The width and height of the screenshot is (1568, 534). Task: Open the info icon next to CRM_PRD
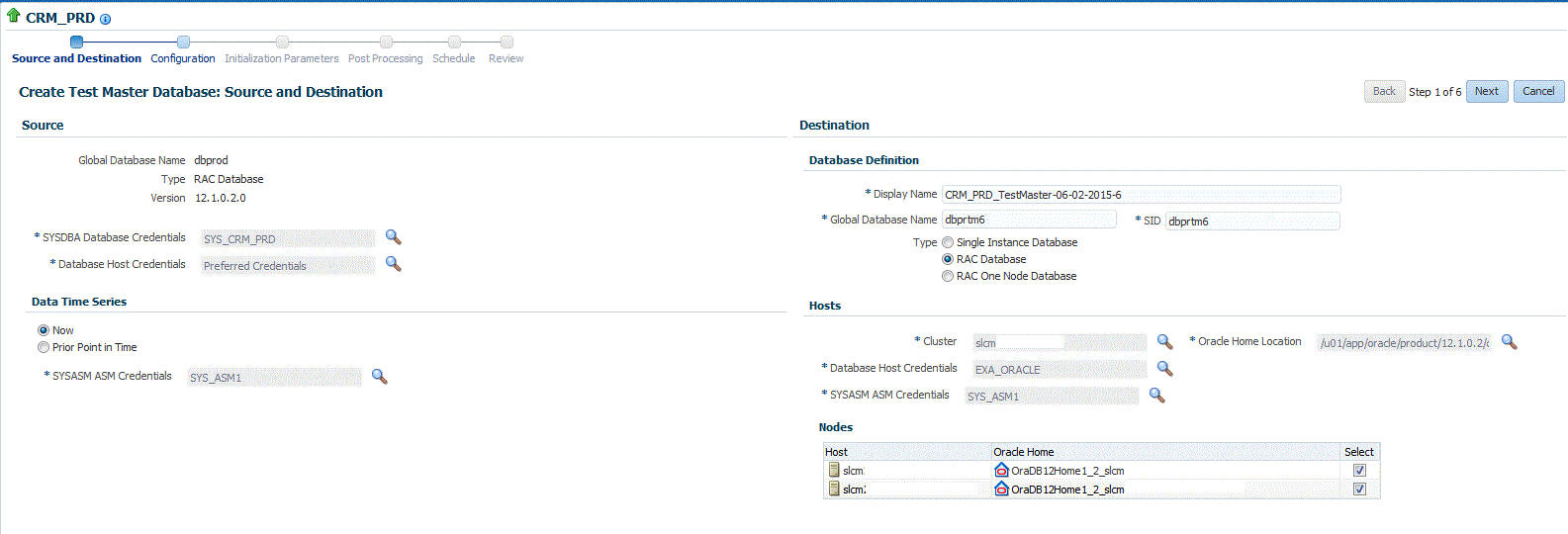(x=105, y=19)
